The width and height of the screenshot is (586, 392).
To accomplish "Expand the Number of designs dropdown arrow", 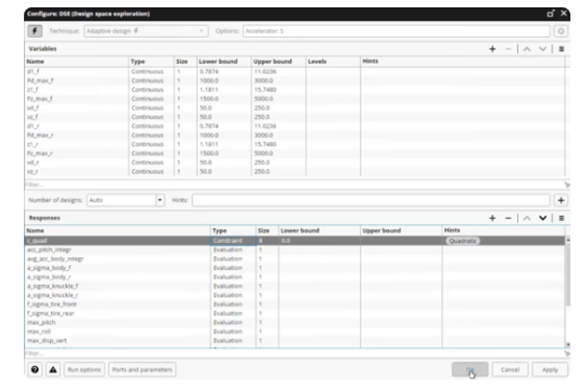I will [x=160, y=200].
